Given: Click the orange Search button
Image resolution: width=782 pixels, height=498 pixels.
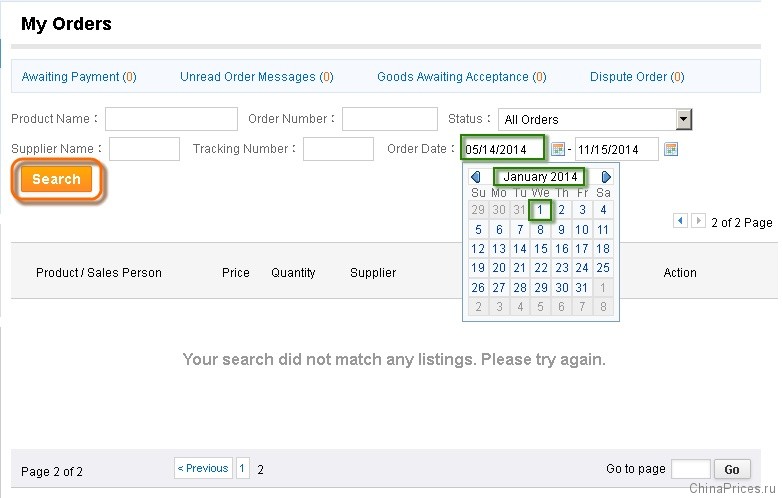Looking at the screenshot, I should [x=56, y=179].
